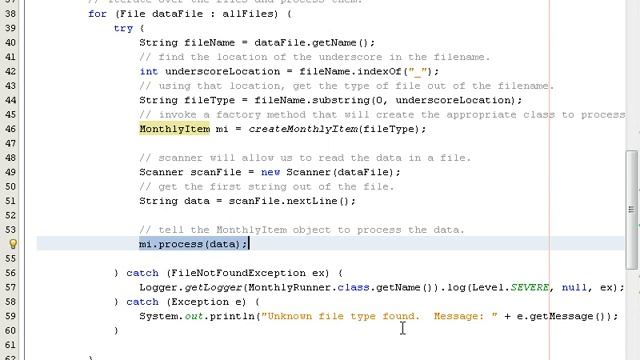Click line number 57 in the gutter
Viewport: 640px width, 360px height.
11,287
